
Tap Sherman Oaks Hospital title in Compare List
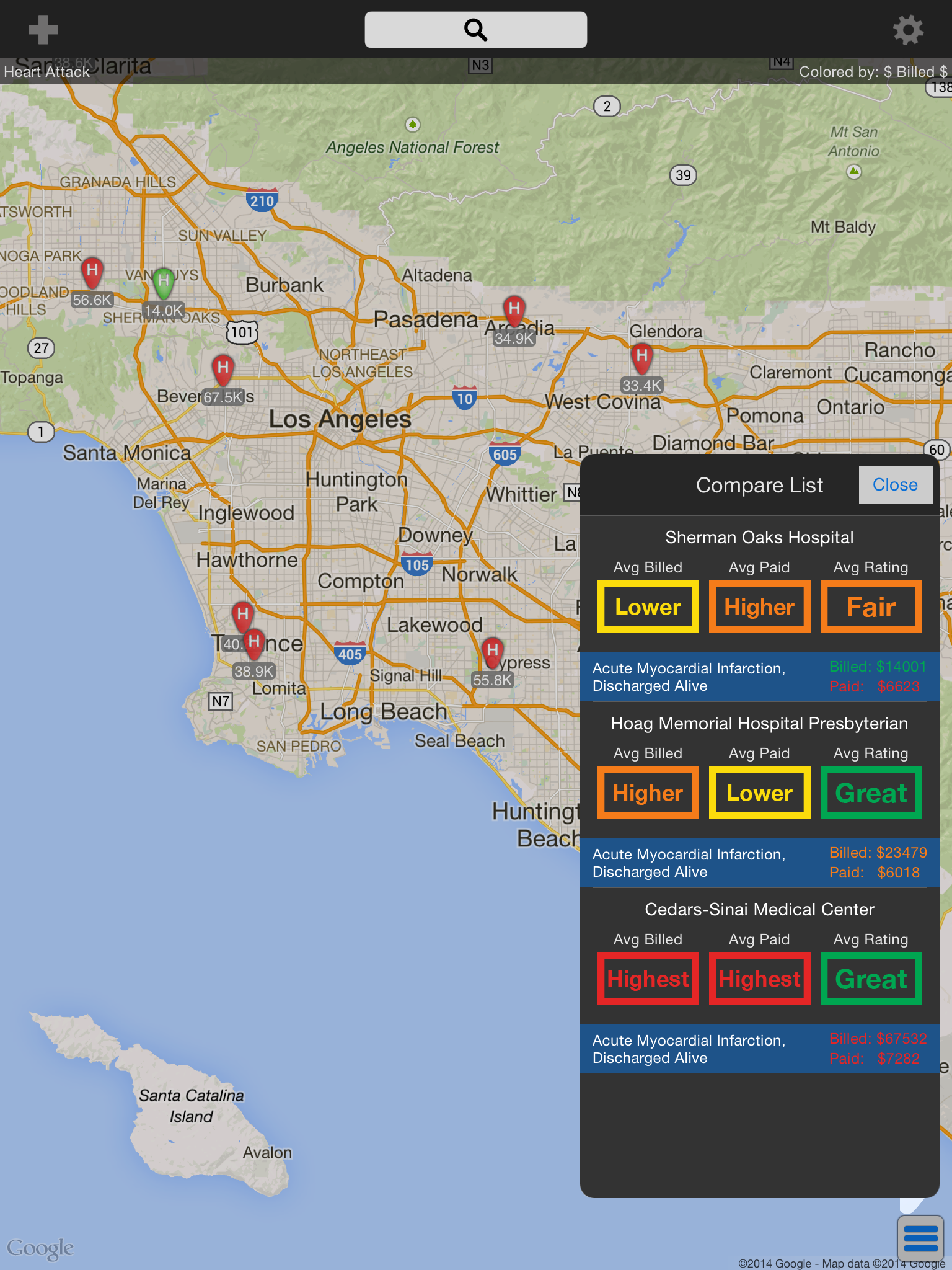(x=759, y=538)
